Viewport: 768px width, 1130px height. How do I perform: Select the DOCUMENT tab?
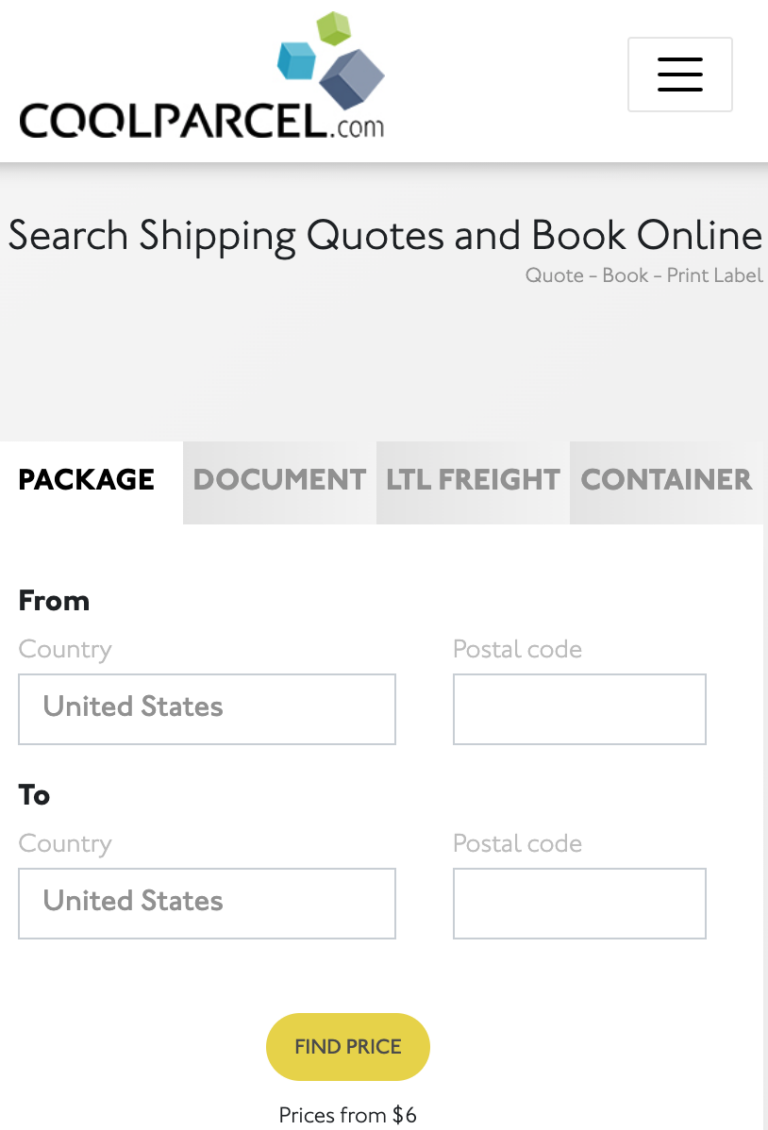click(x=279, y=480)
